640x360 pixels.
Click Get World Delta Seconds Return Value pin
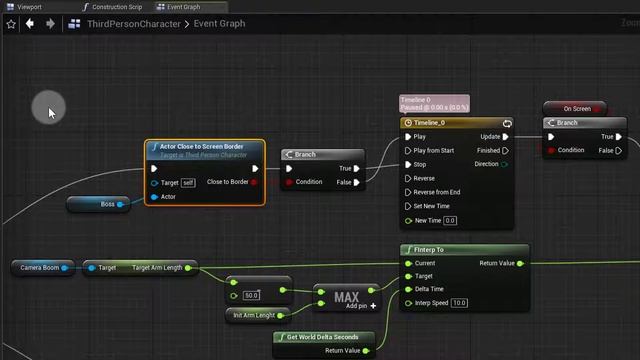(x=366, y=351)
